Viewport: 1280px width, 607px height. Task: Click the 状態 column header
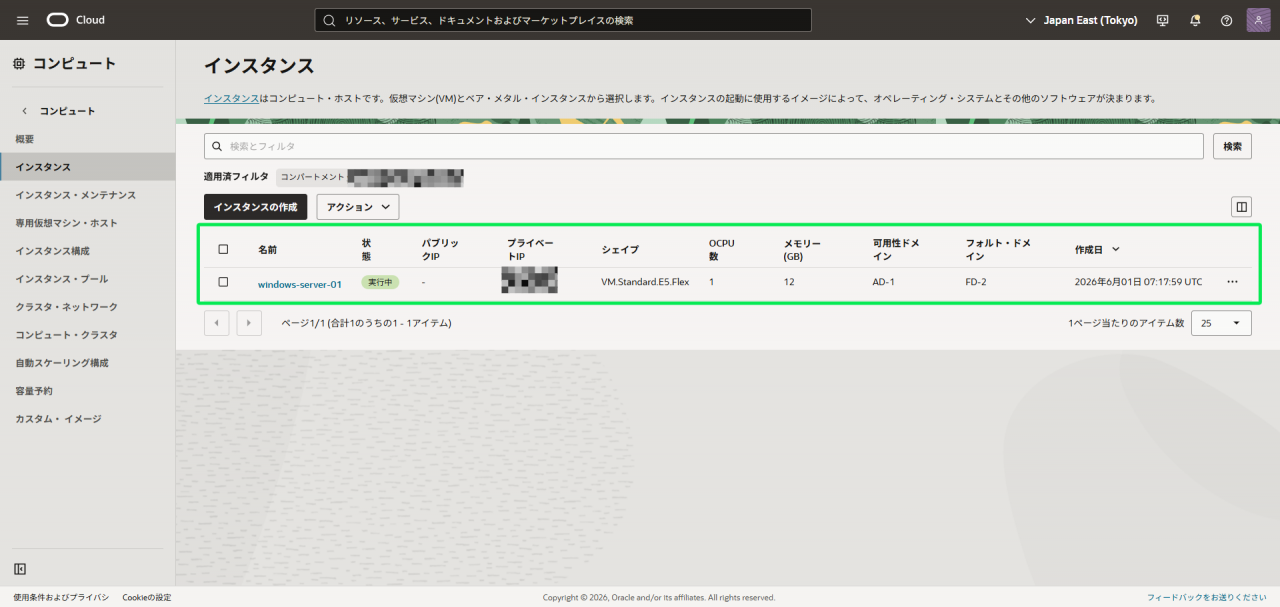[366, 249]
